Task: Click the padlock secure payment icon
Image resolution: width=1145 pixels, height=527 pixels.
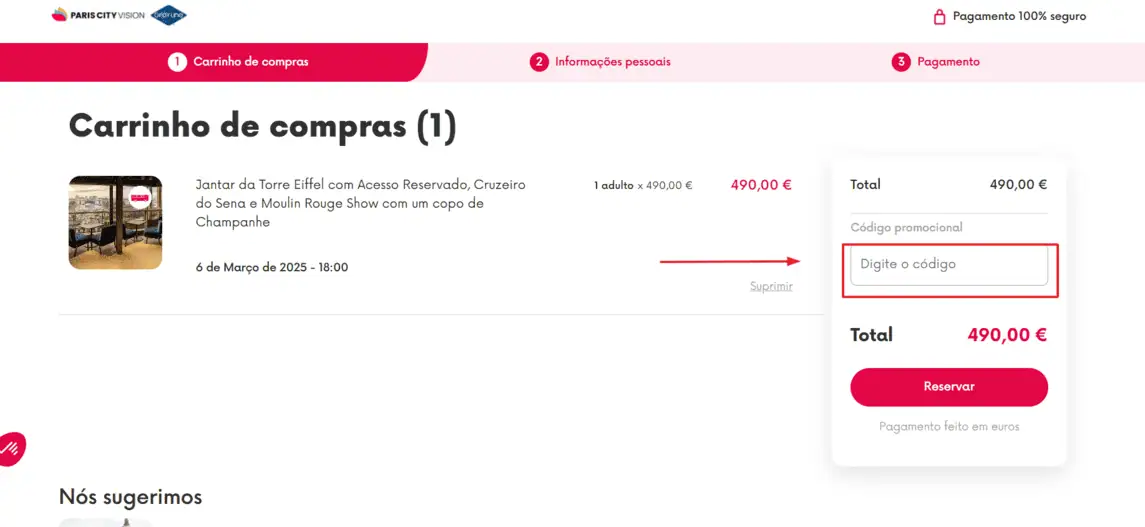Action: (940, 16)
